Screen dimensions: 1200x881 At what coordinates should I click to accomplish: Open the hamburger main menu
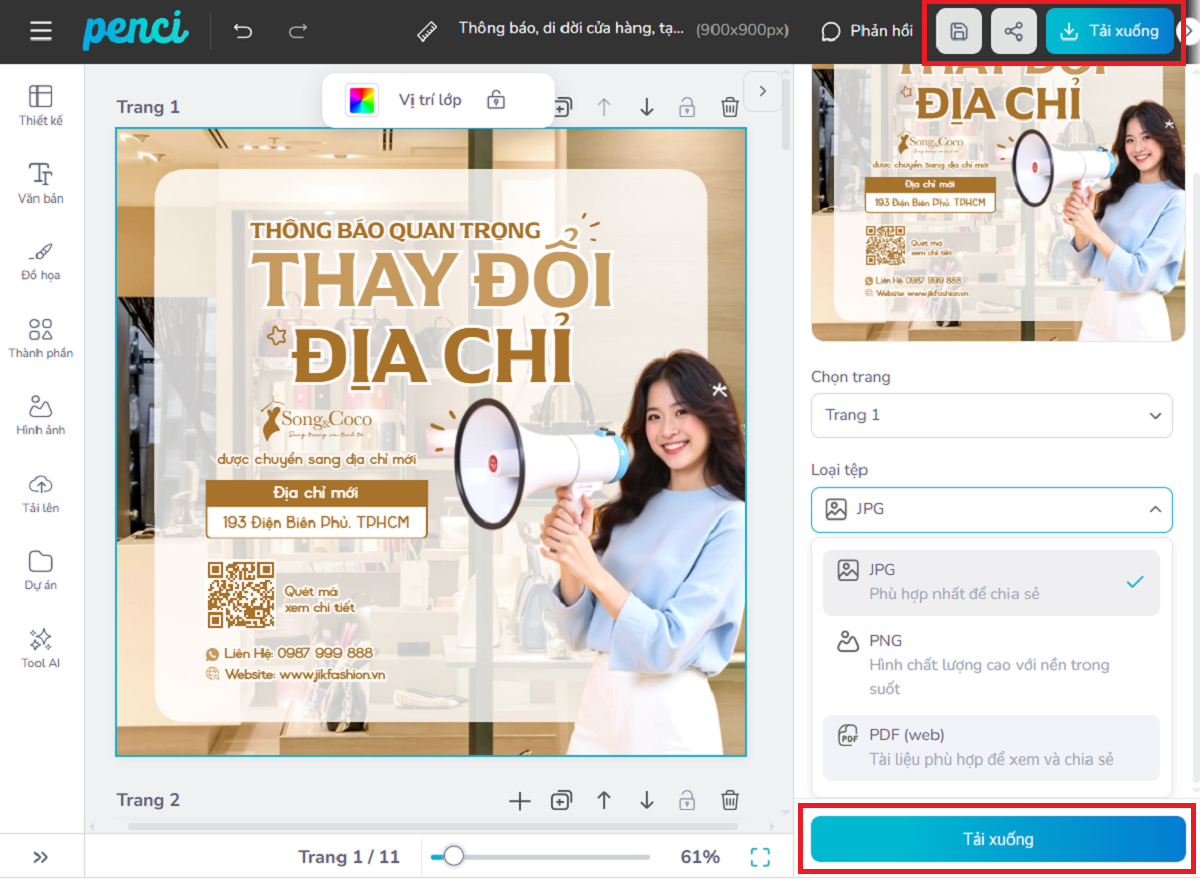41,31
